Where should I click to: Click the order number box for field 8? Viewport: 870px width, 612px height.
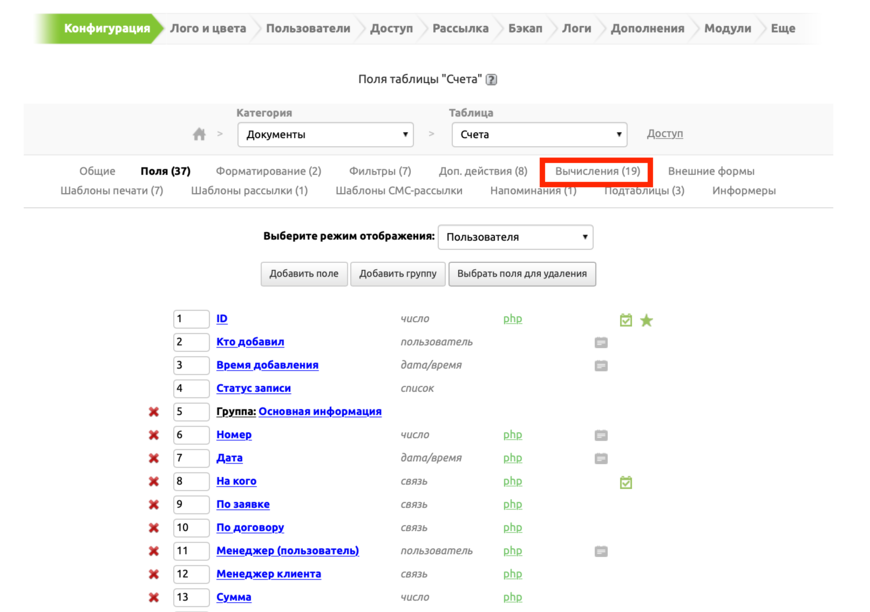pyautogui.click(x=190, y=482)
